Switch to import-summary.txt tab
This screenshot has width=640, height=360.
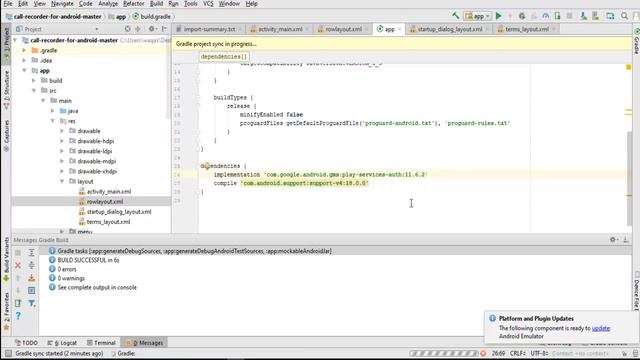pos(209,29)
